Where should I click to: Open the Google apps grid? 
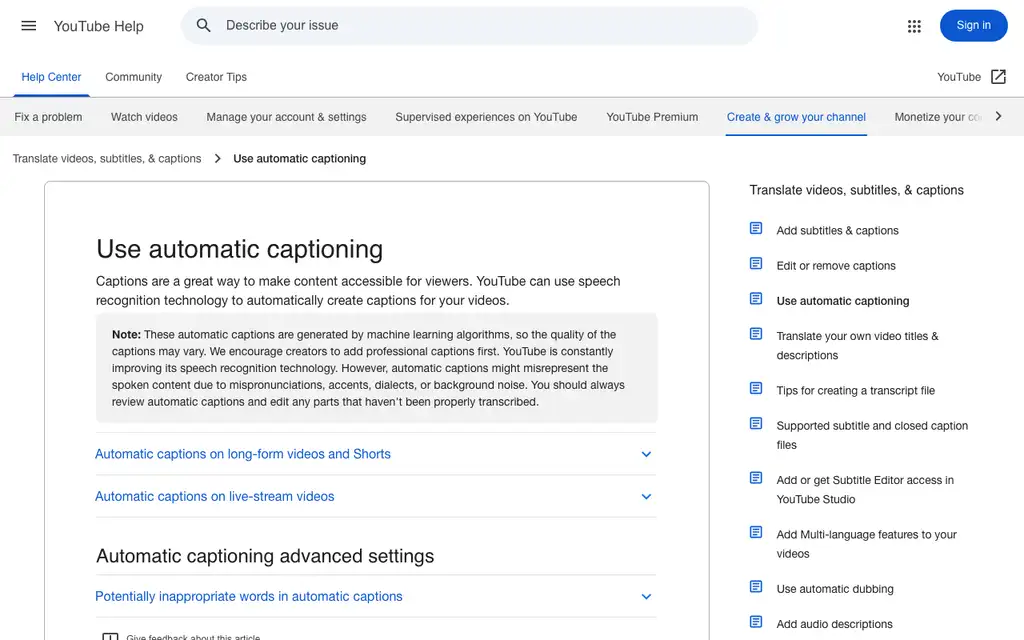point(914,26)
